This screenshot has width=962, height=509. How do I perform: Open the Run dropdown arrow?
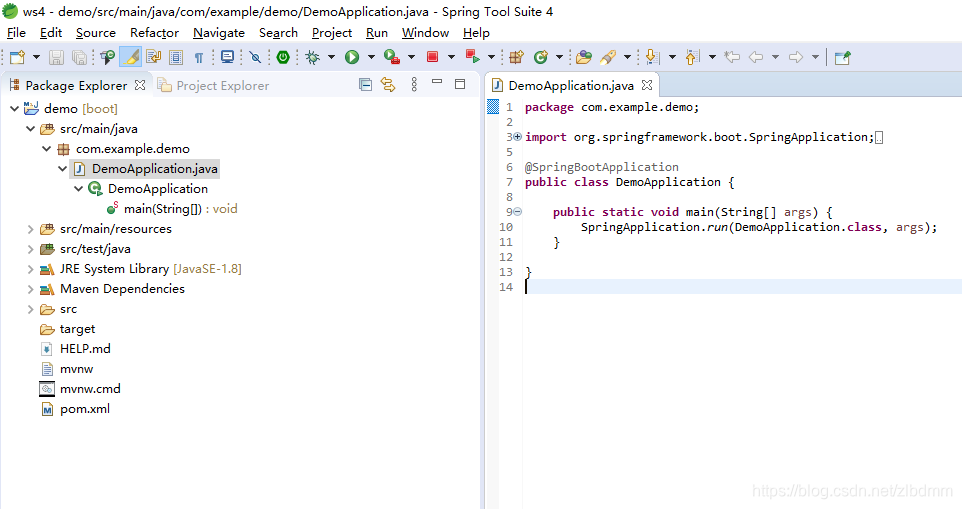pos(371,57)
